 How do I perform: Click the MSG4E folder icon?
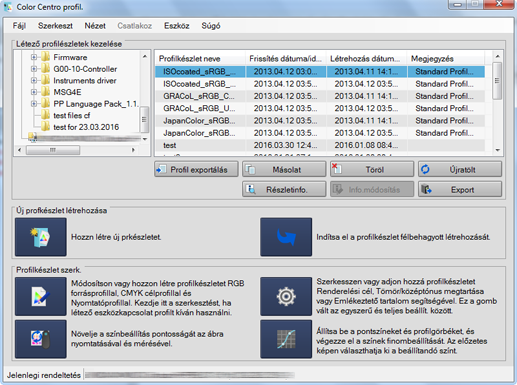(x=45, y=92)
